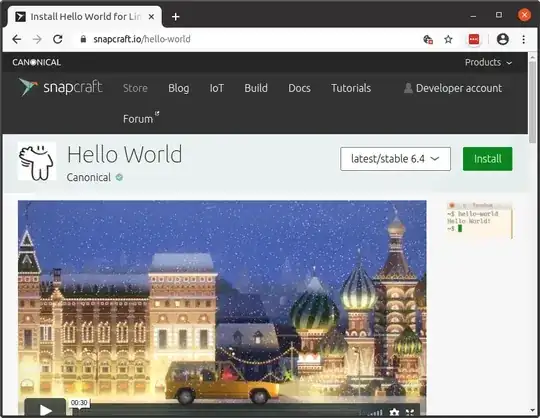Bookmark this page with the star icon
540x418 pixels.
(x=448, y=40)
